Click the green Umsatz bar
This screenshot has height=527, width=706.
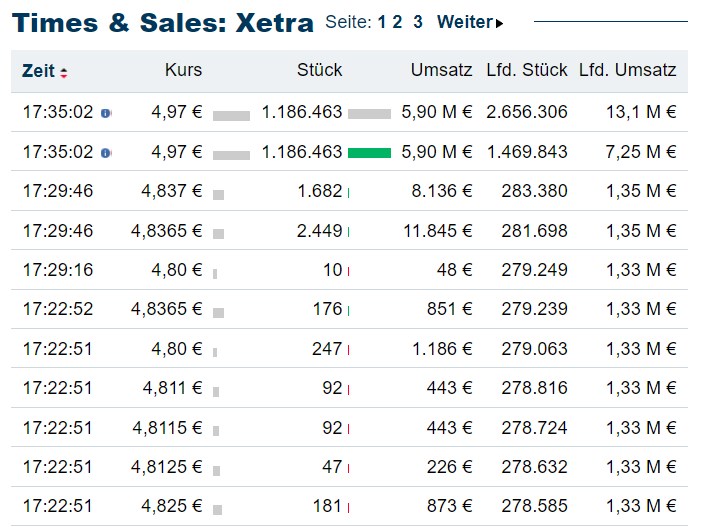(369, 153)
